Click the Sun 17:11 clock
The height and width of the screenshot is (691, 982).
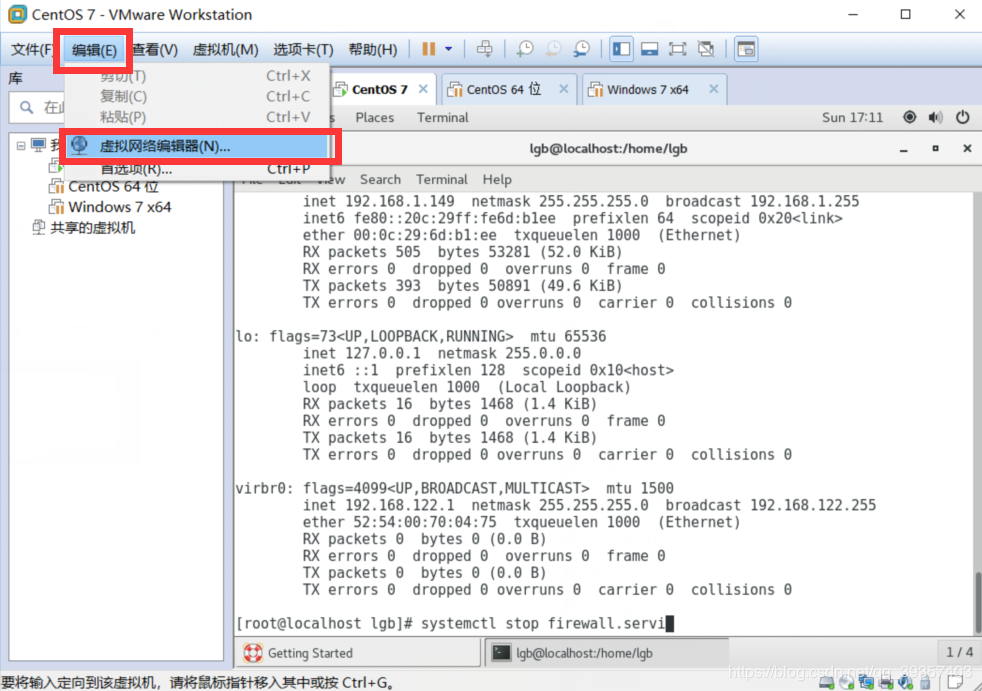click(x=852, y=118)
